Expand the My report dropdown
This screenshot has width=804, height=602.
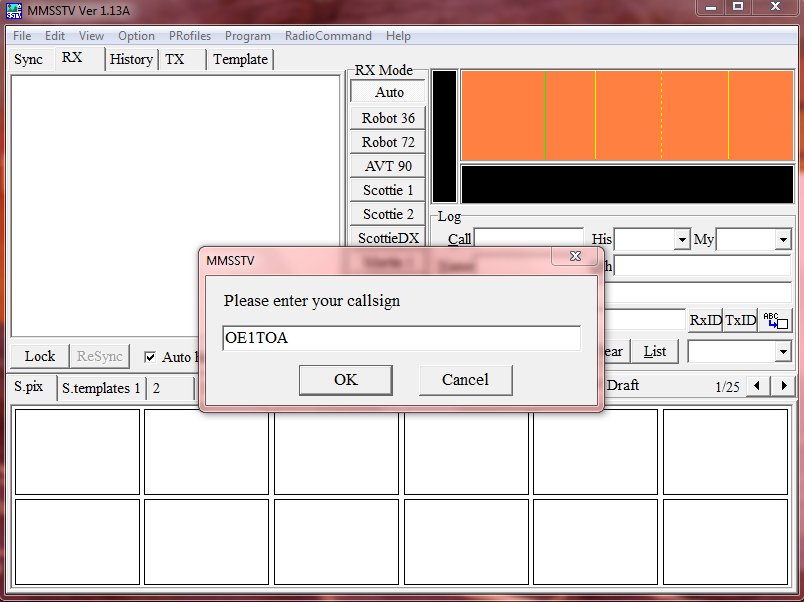pos(782,240)
